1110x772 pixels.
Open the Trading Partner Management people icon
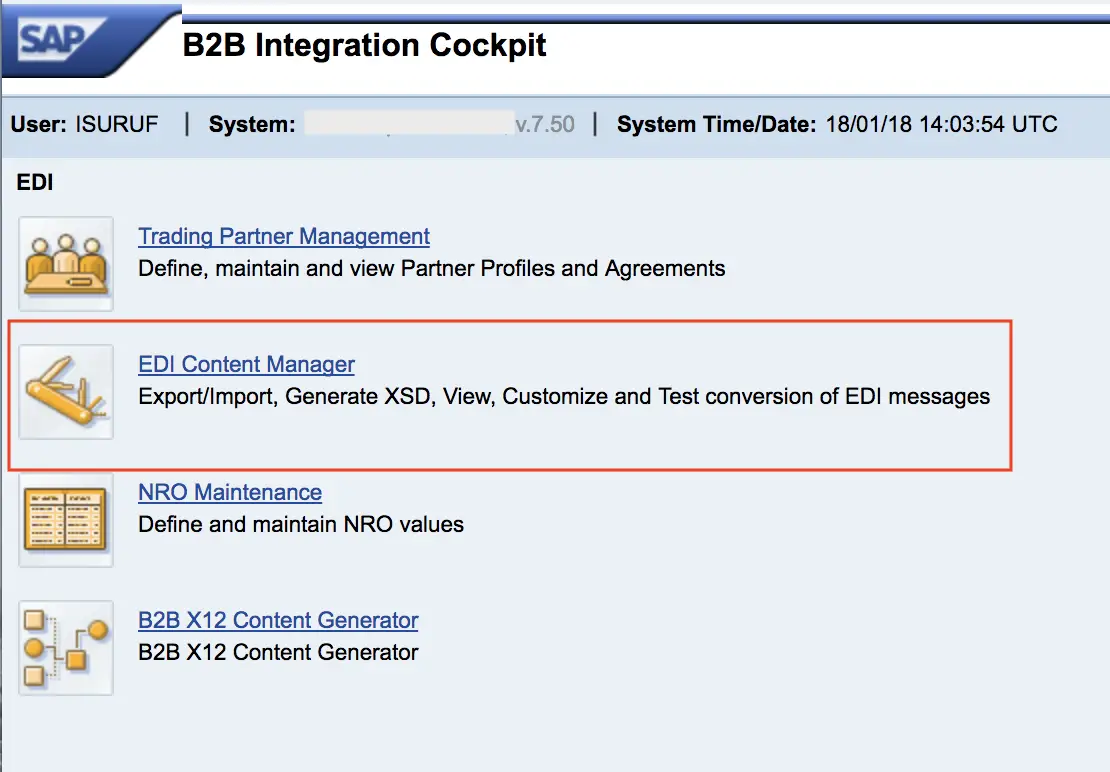(66, 264)
